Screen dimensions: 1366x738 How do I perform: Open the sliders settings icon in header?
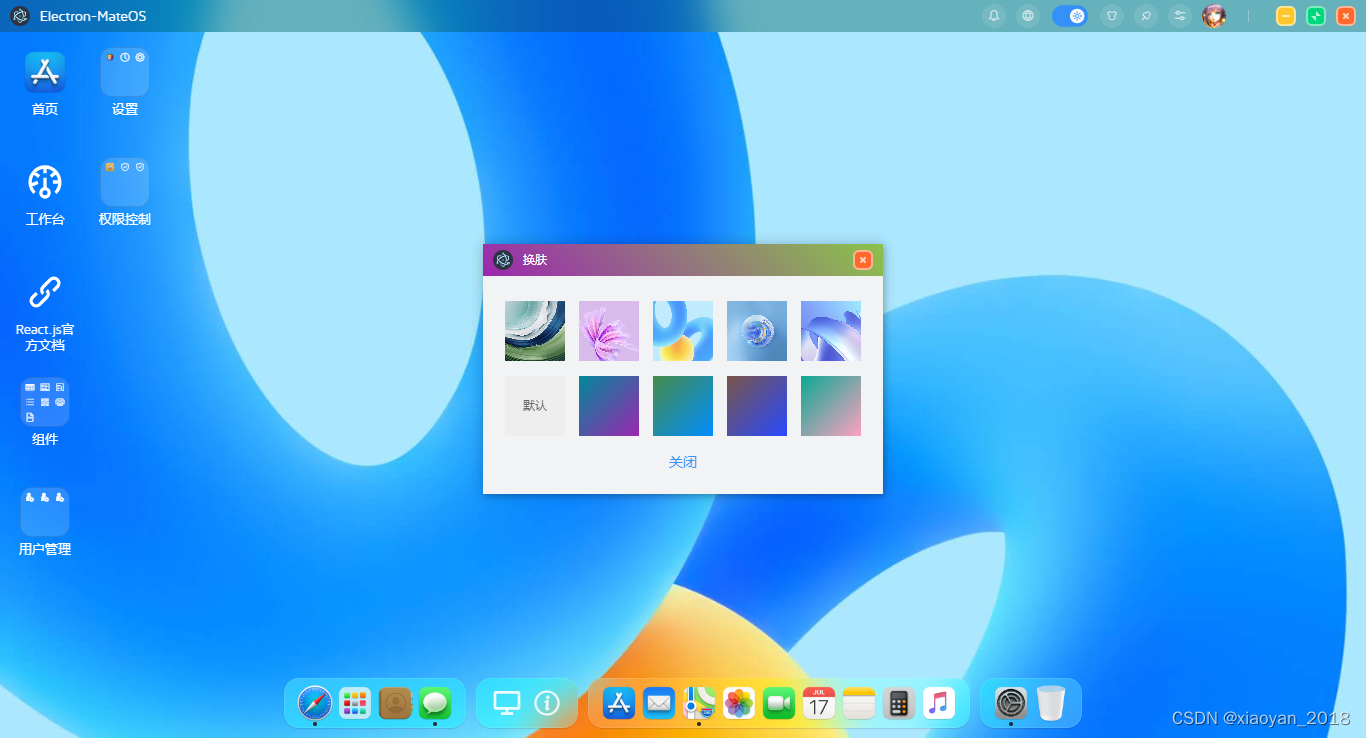point(1180,16)
